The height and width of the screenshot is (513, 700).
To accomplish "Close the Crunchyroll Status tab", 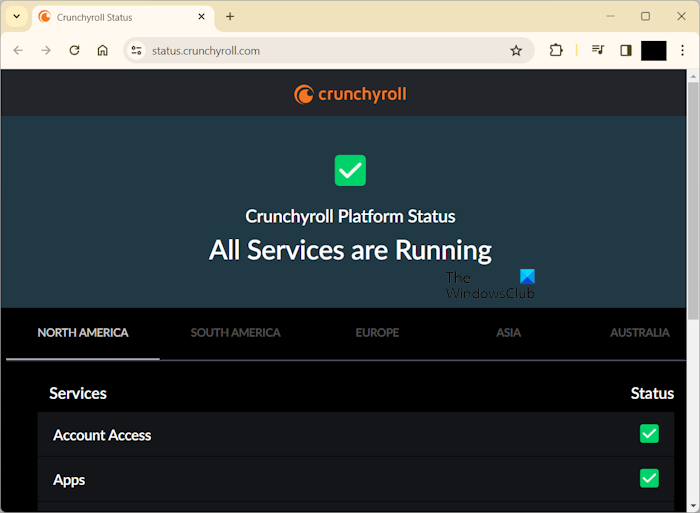I will click(x=201, y=17).
